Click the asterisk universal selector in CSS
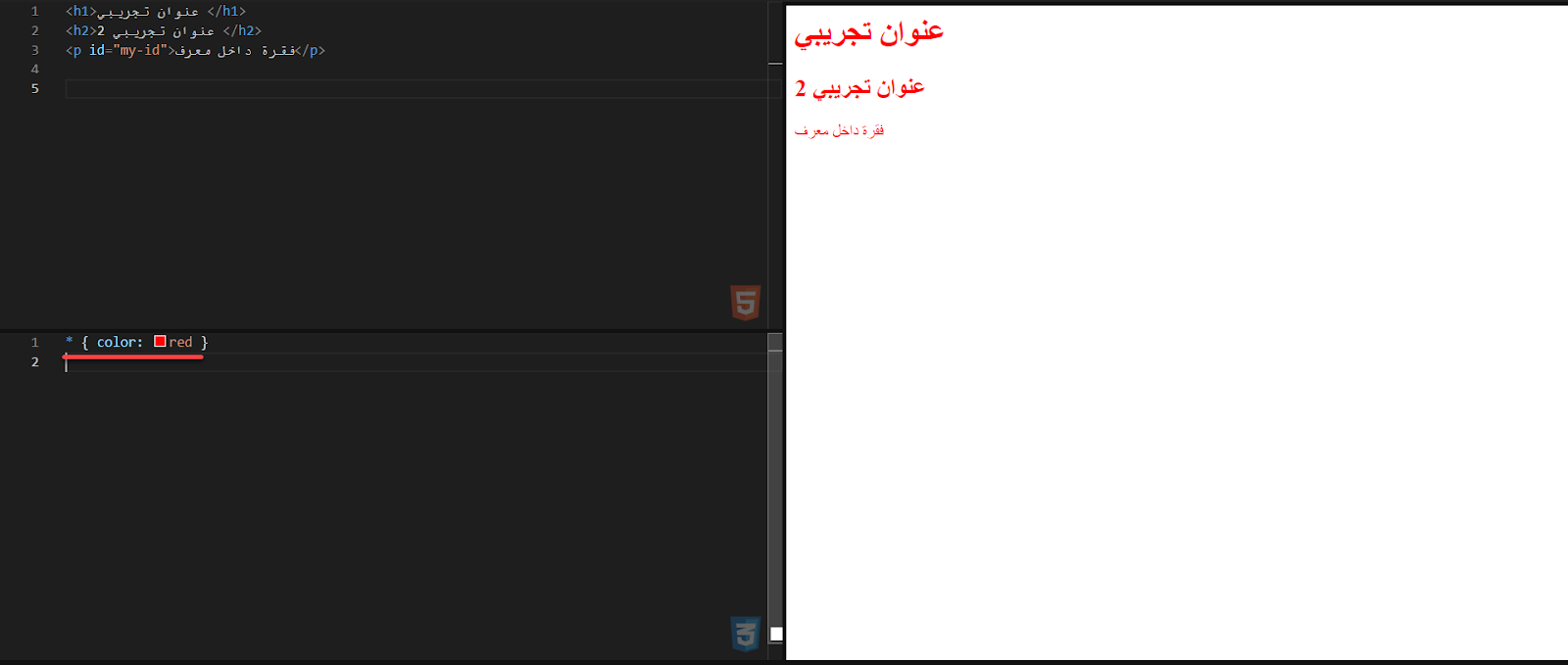The height and width of the screenshot is (665, 1568). (x=70, y=341)
